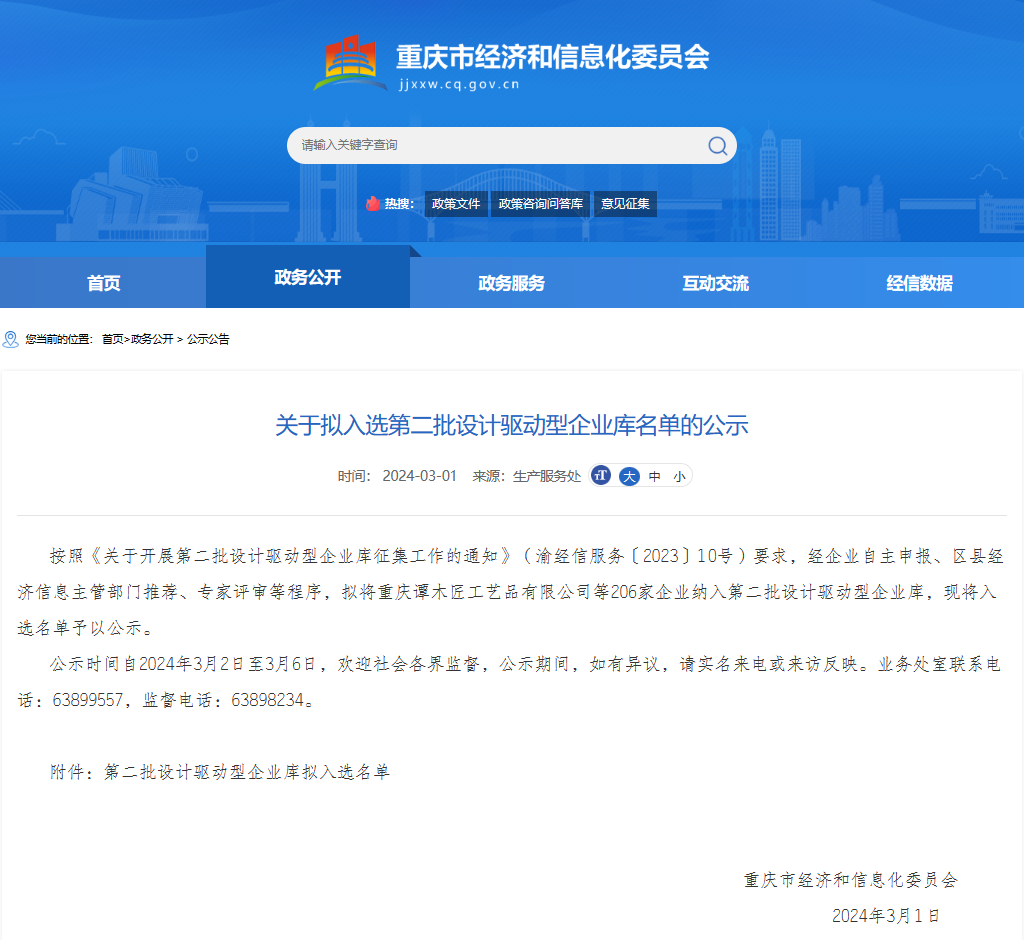Select small font size 小
Screen dimensions: 1024x940
pos(679,476)
